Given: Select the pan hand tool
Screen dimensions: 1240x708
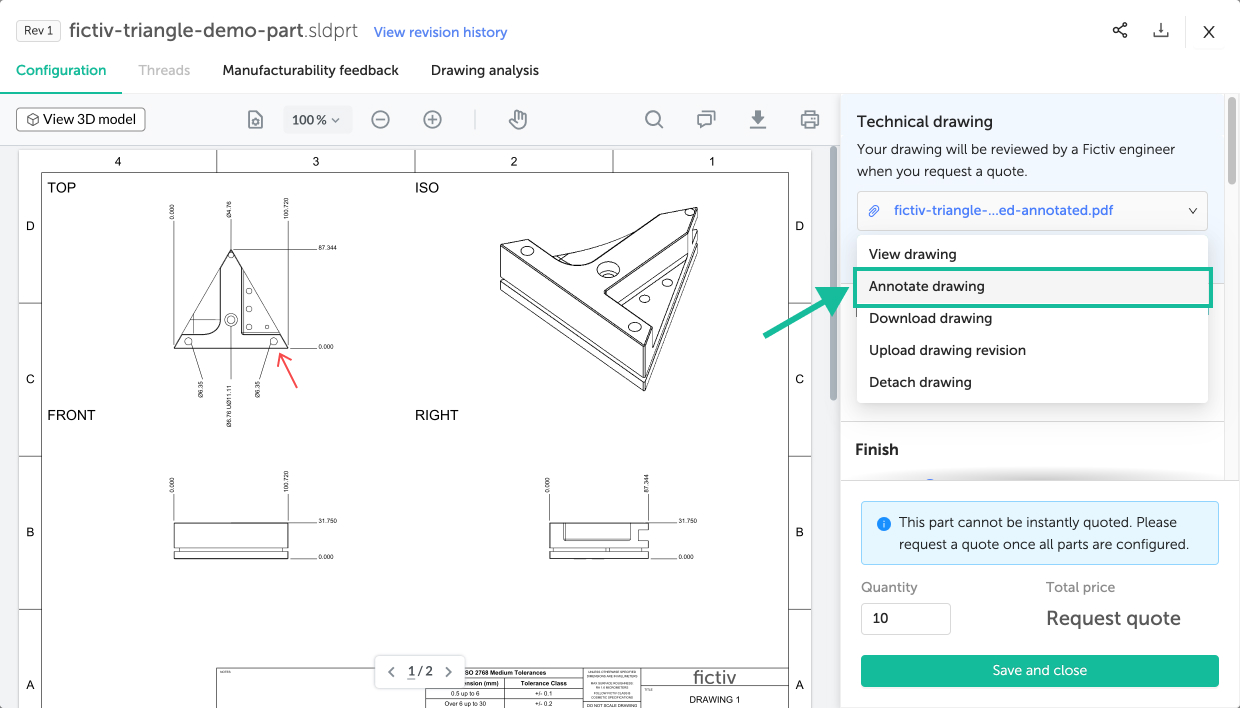Looking at the screenshot, I should pos(517,120).
